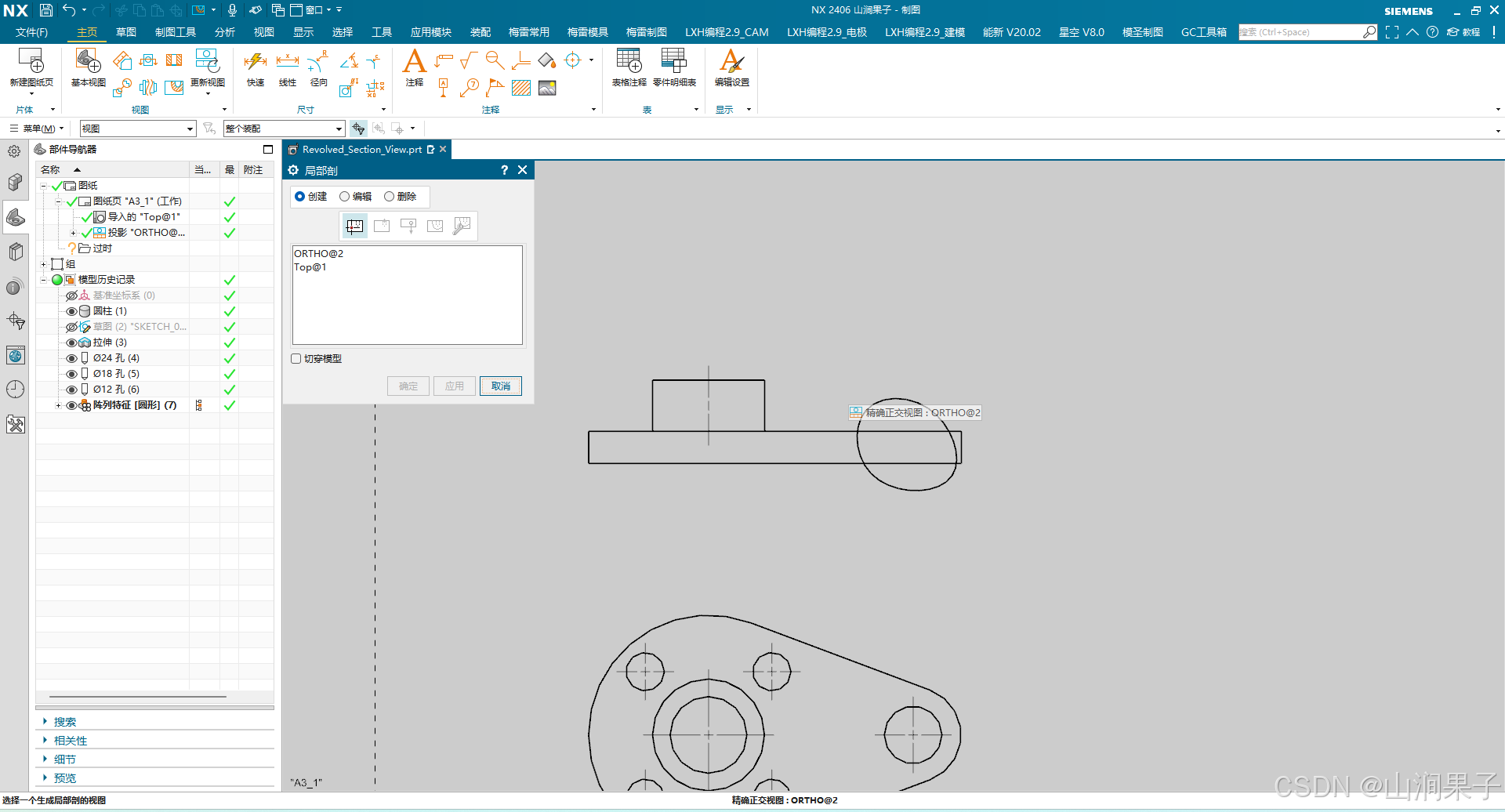Open the 整个装配 scope dropdown
The height and width of the screenshot is (812, 1505).
(284, 129)
